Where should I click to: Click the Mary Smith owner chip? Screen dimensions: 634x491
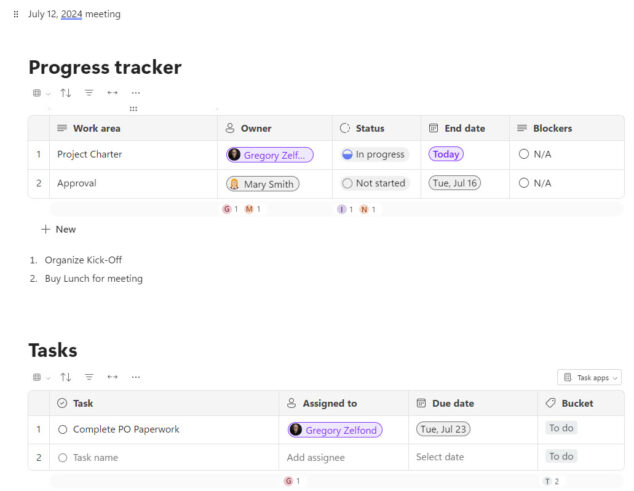pyautogui.click(x=262, y=184)
